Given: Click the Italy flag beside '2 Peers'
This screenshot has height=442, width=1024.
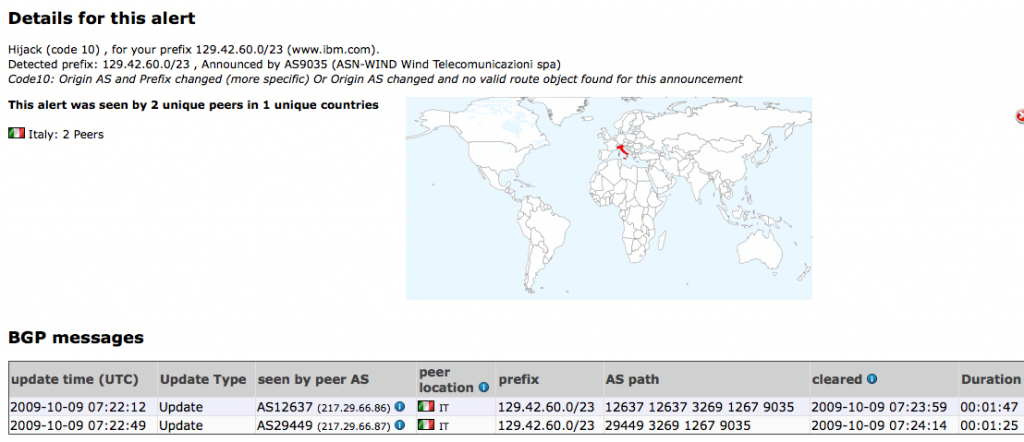Looking at the screenshot, I should (16, 134).
